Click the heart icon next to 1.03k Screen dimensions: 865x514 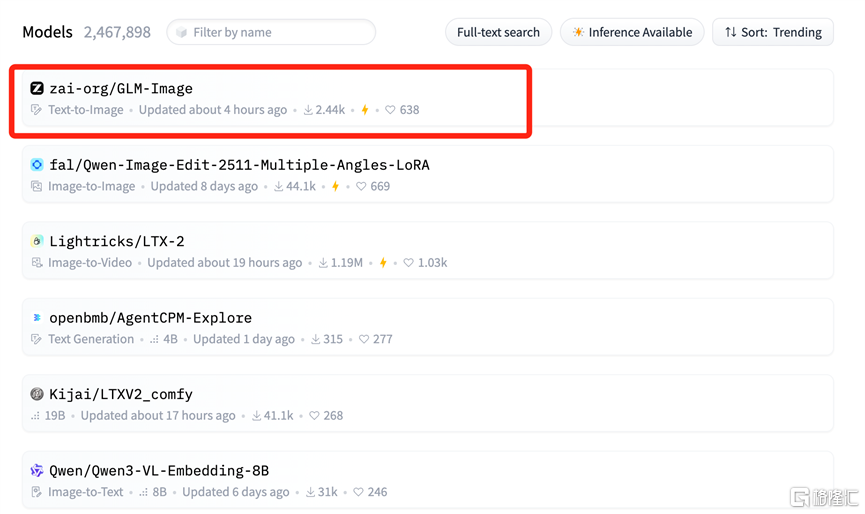(x=408, y=263)
